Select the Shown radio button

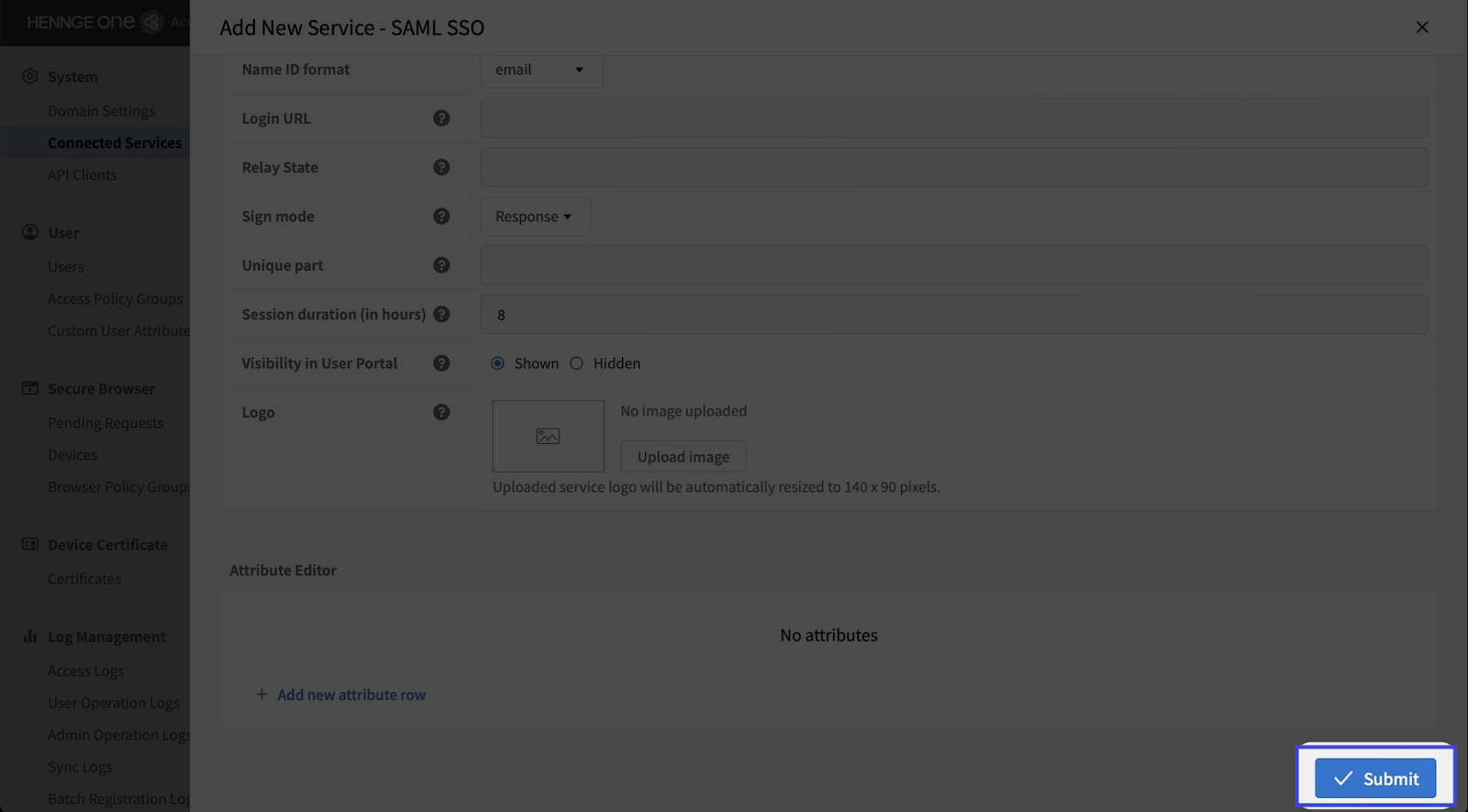[x=497, y=363]
